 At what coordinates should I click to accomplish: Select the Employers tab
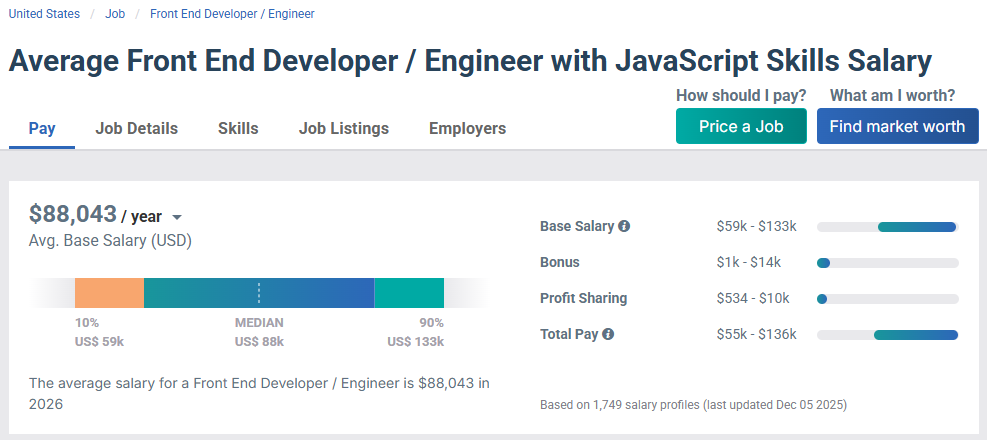[x=467, y=128]
